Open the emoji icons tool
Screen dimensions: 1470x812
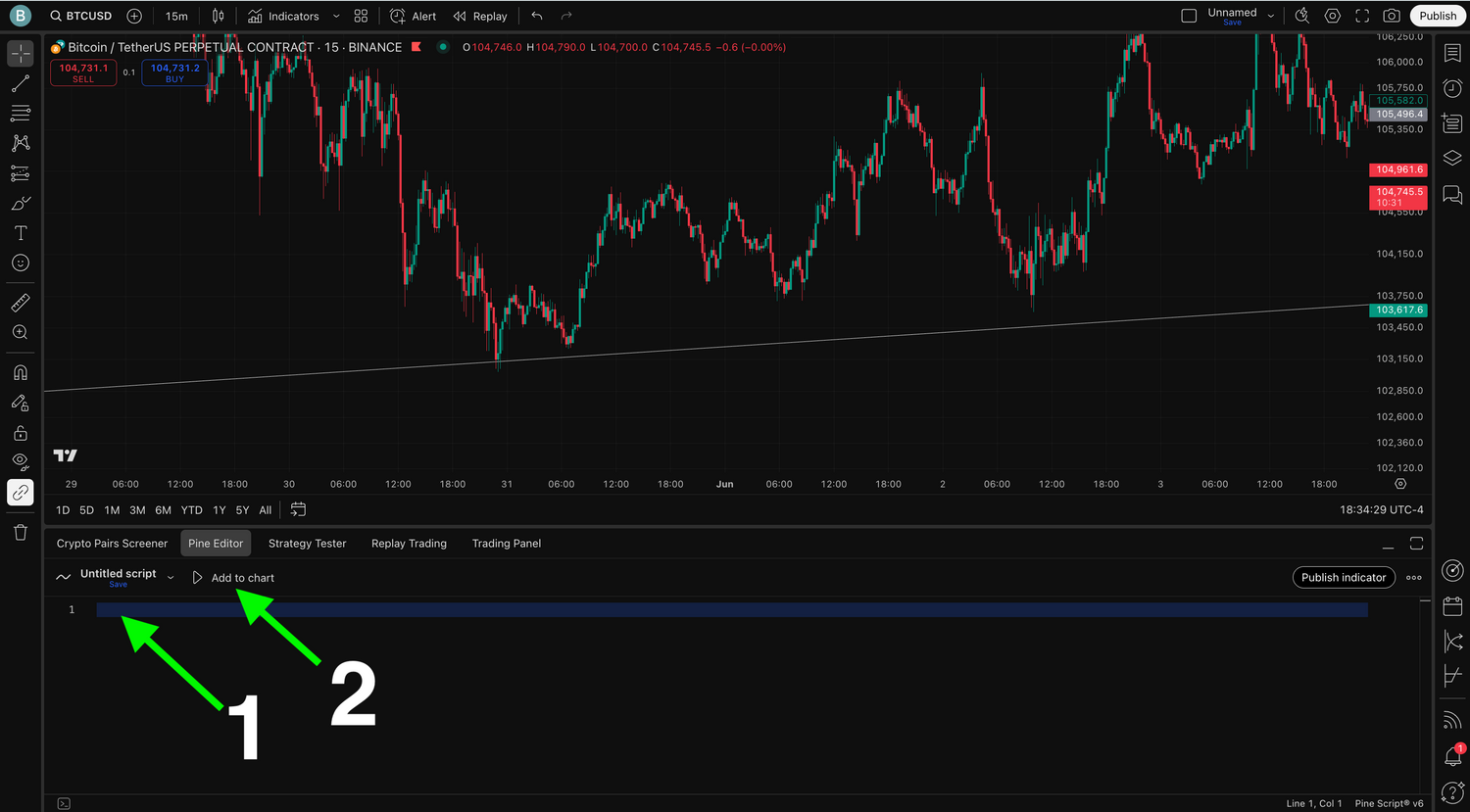pyautogui.click(x=21, y=263)
